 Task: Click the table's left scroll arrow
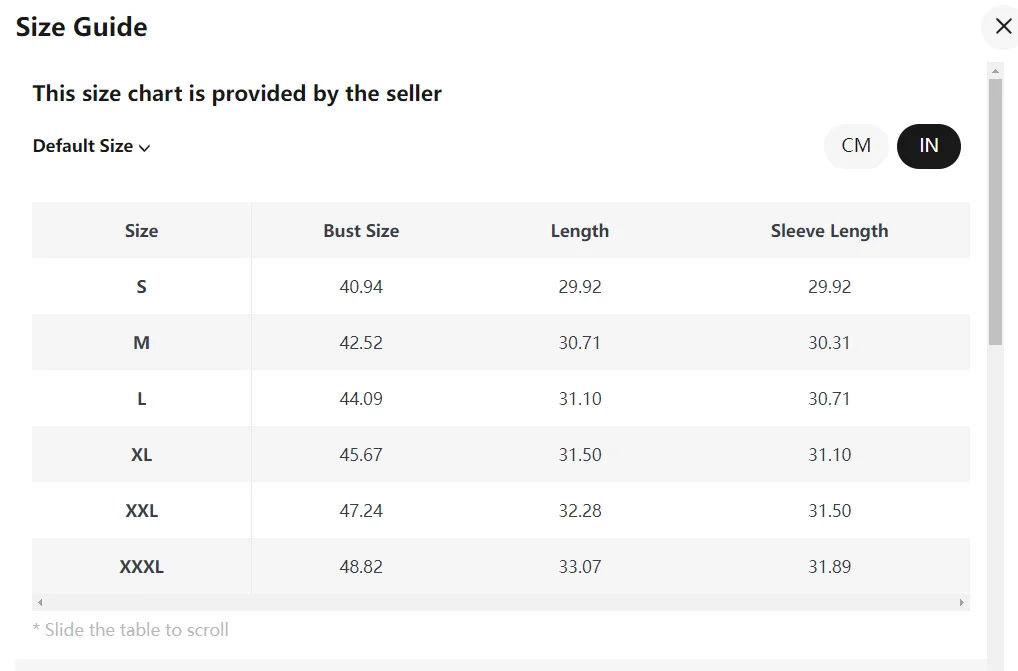[40, 603]
